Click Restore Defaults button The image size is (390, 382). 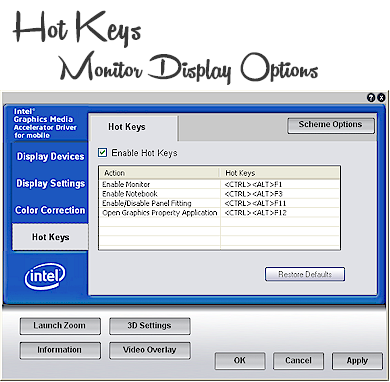(x=305, y=274)
